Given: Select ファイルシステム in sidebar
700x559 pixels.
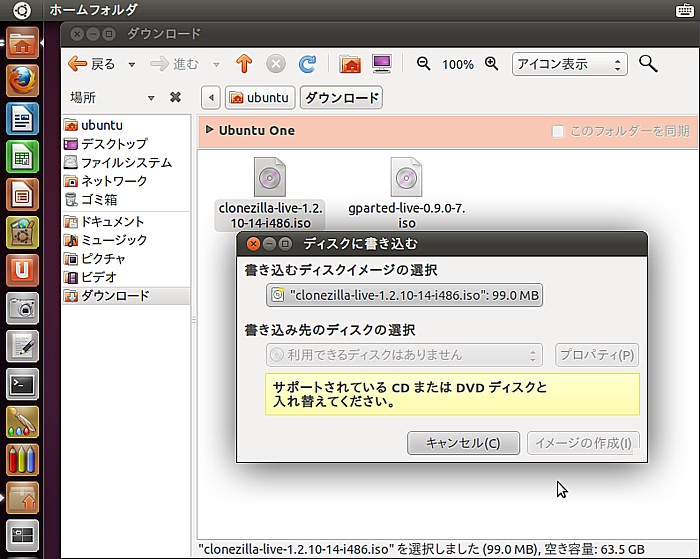Looking at the screenshot, I should point(126,163).
